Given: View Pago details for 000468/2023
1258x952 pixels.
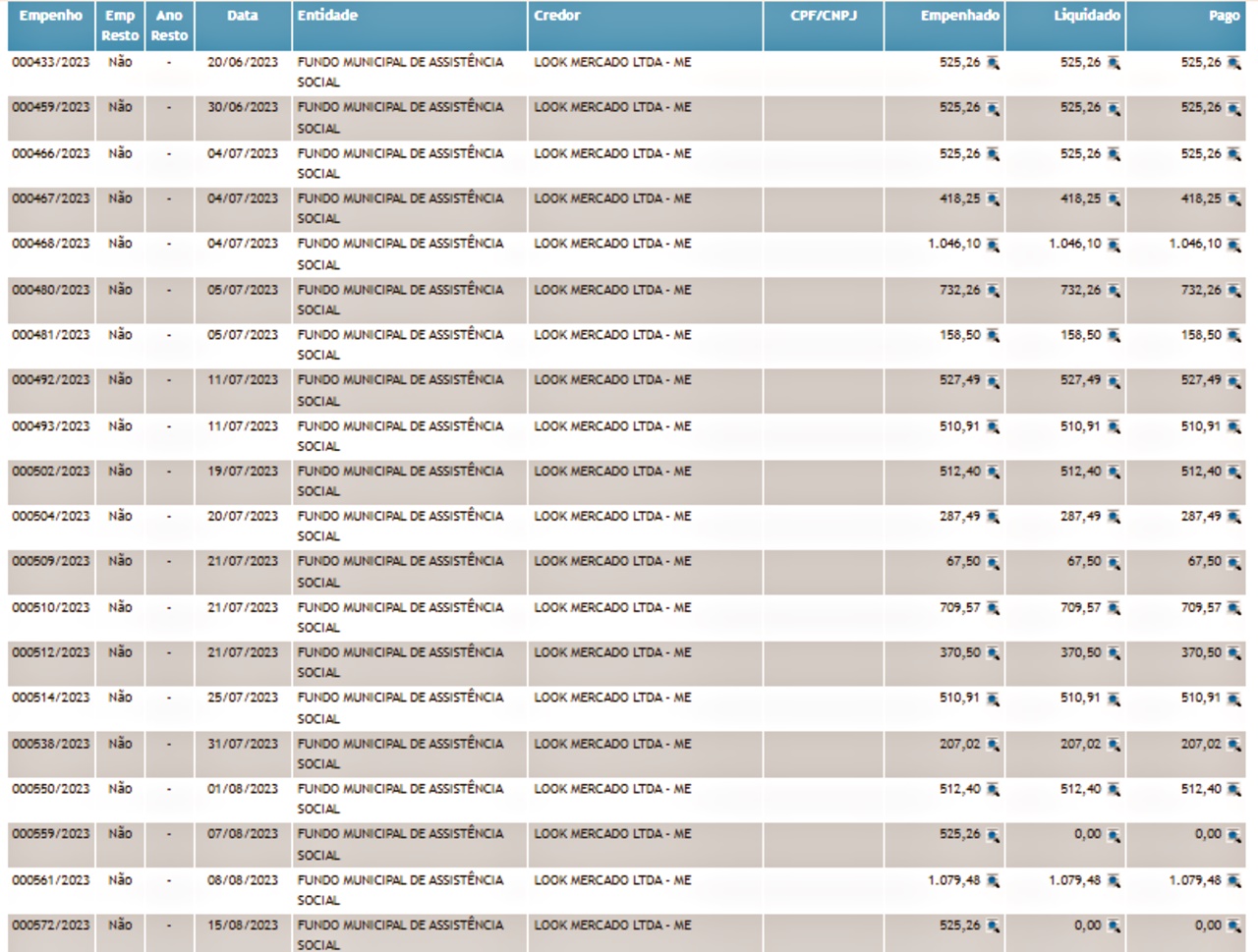Looking at the screenshot, I should [1233, 245].
